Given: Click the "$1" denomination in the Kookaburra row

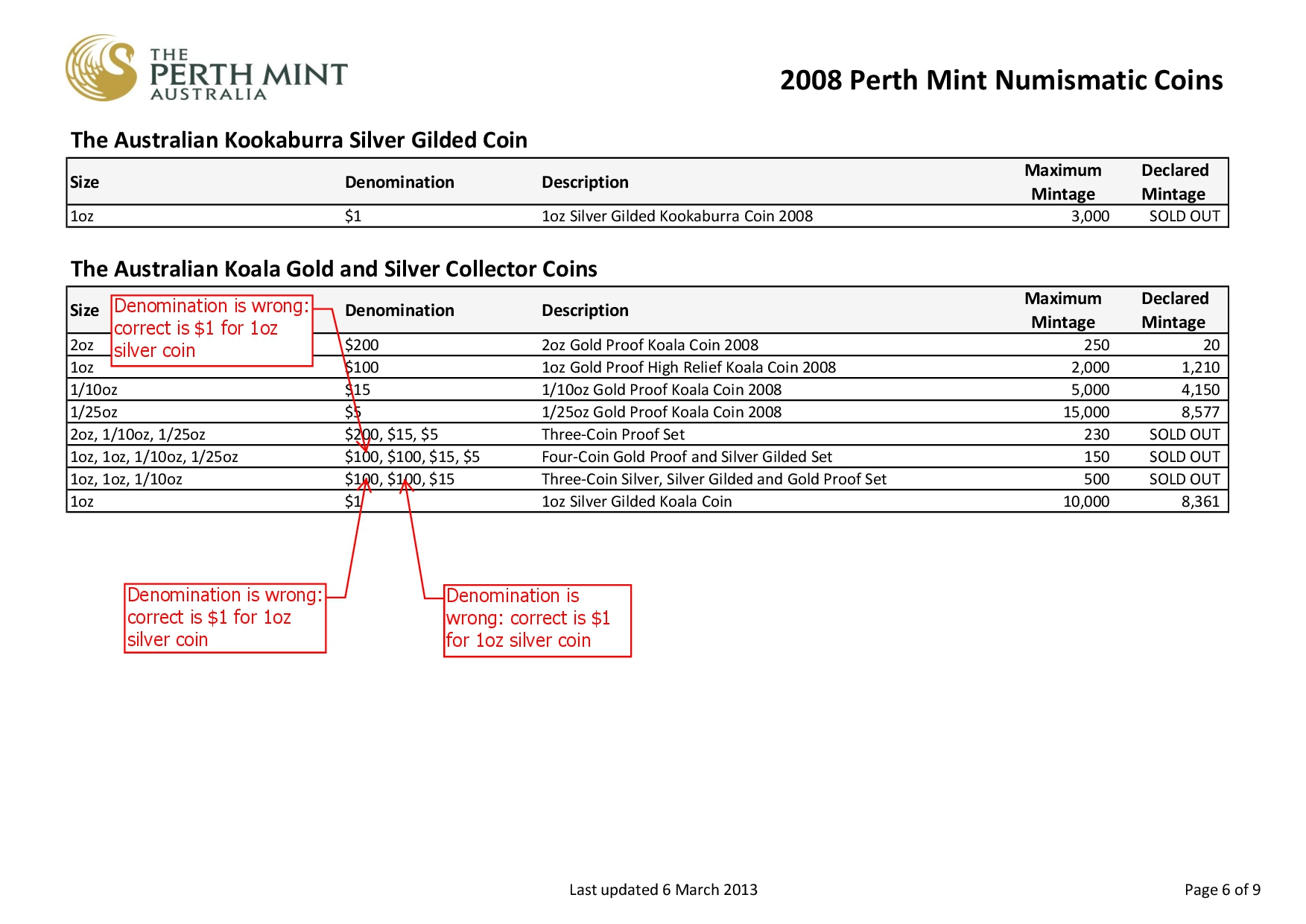Looking at the screenshot, I should click(x=353, y=216).
